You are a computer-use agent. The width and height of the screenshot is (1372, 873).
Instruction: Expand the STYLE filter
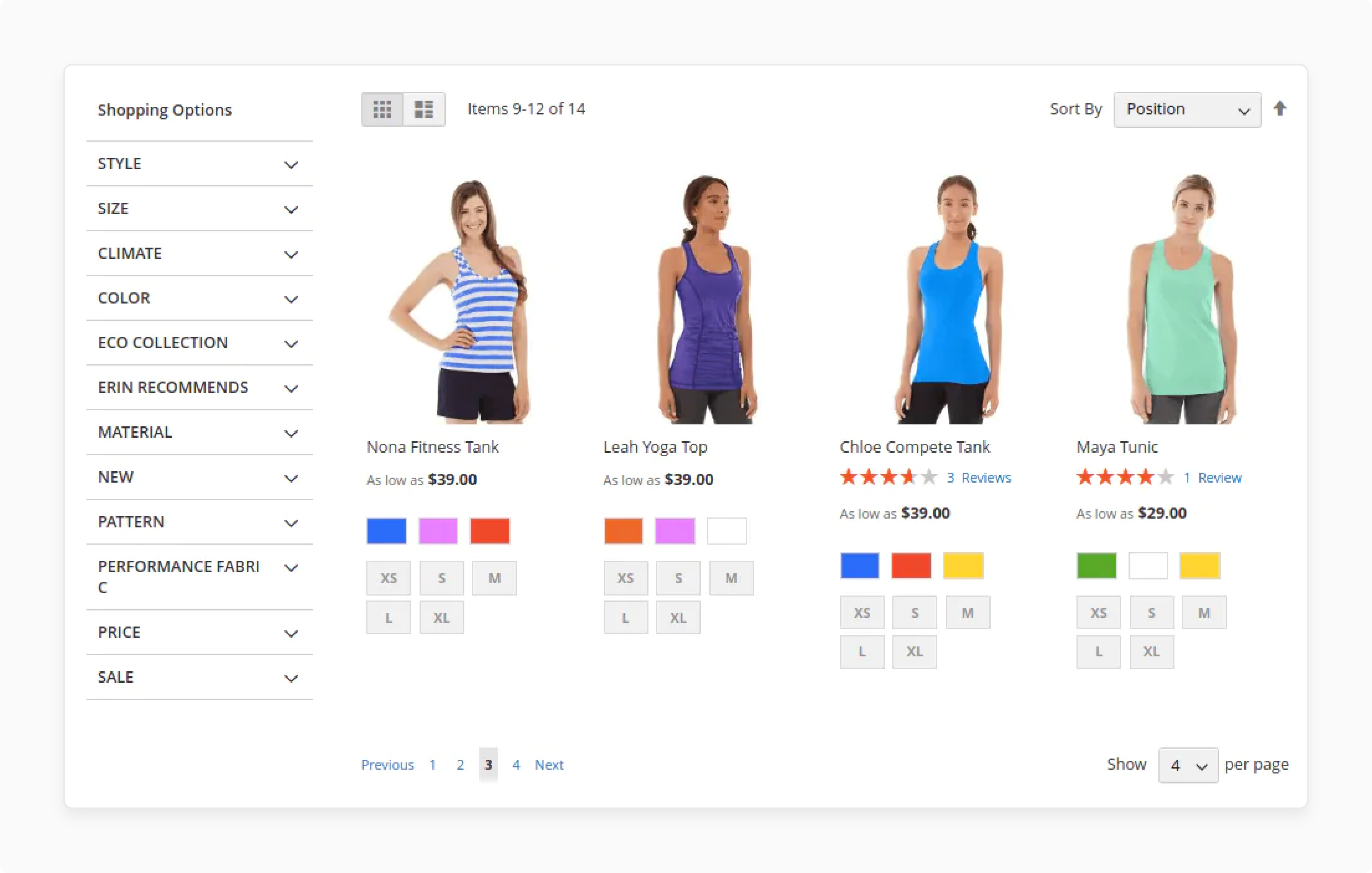pyautogui.click(x=199, y=164)
